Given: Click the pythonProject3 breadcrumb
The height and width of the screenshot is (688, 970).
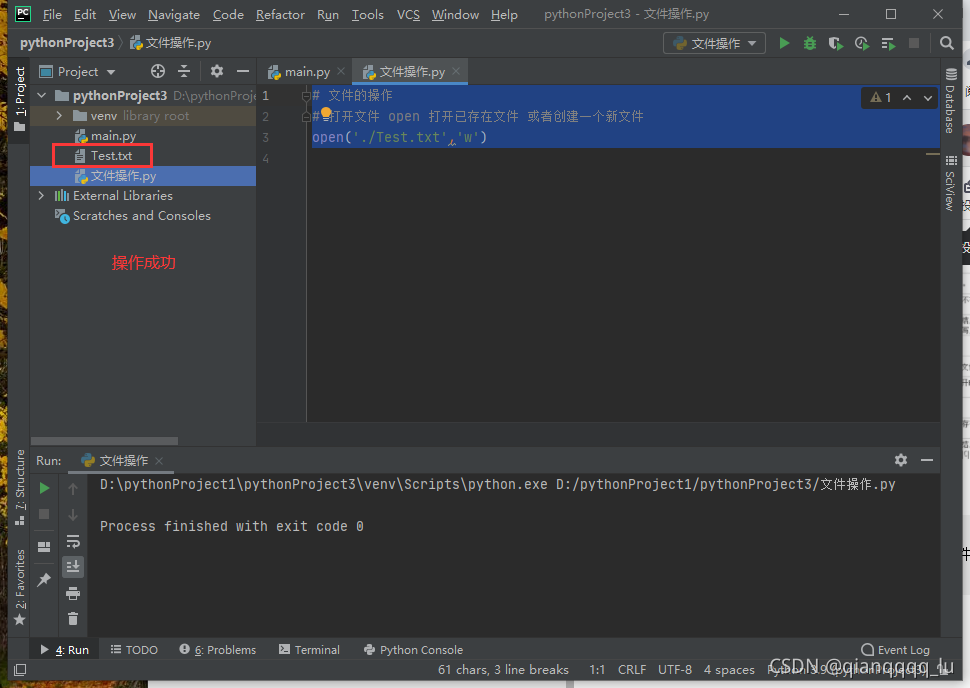Looking at the screenshot, I should pos(67,43).
